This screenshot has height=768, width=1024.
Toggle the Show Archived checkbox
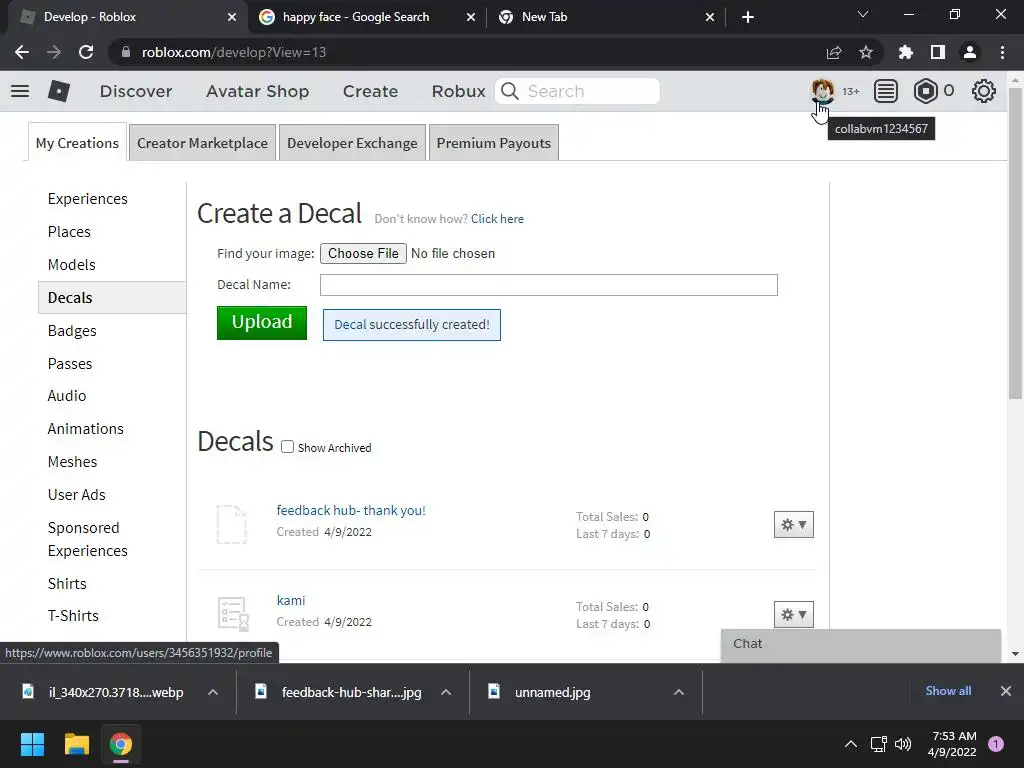(x=287, y=447)
